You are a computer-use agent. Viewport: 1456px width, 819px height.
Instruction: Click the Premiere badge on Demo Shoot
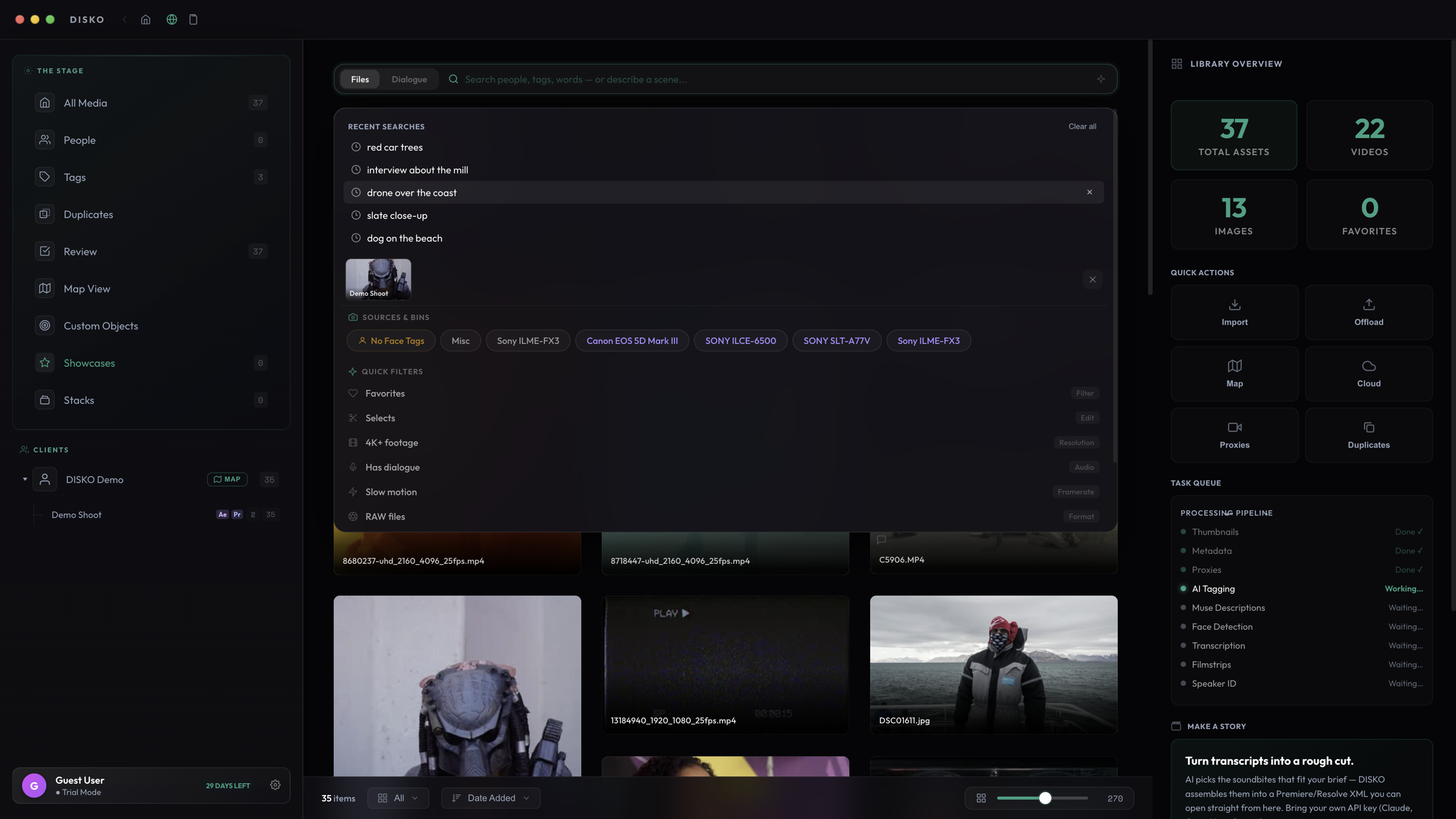pos(237,515)
